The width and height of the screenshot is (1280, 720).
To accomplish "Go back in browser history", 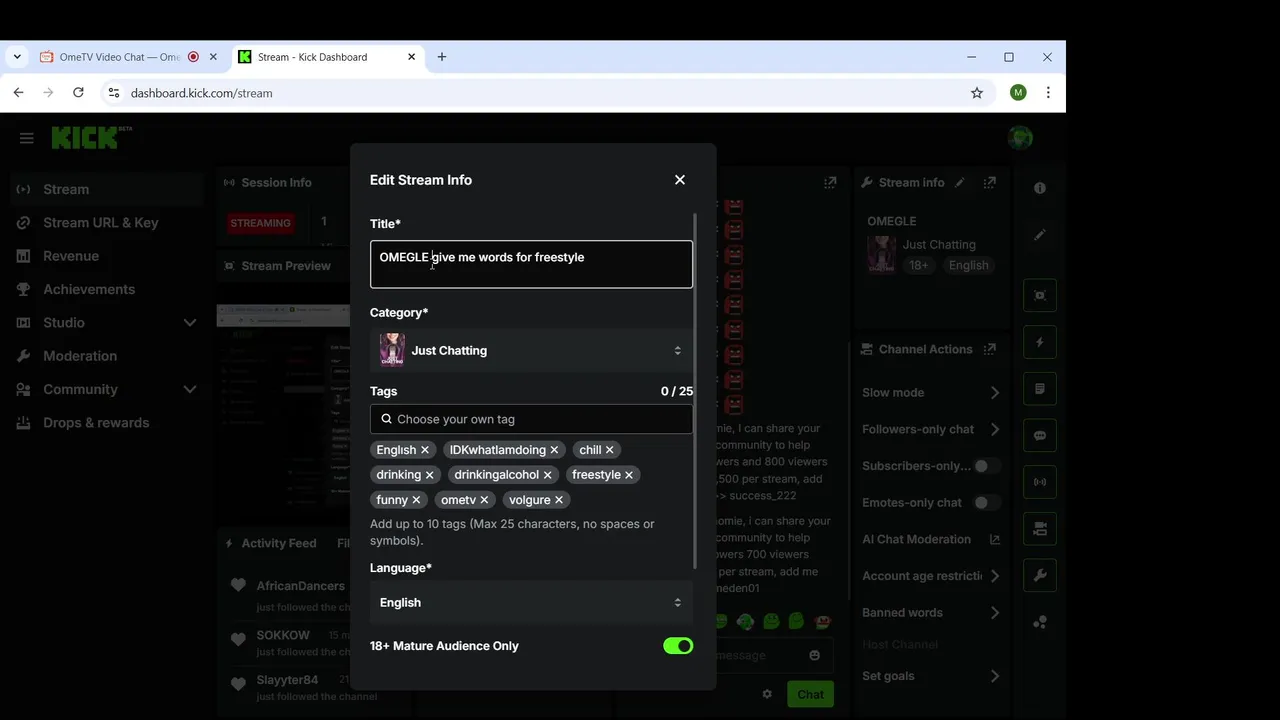I will [x=18, y=93].
